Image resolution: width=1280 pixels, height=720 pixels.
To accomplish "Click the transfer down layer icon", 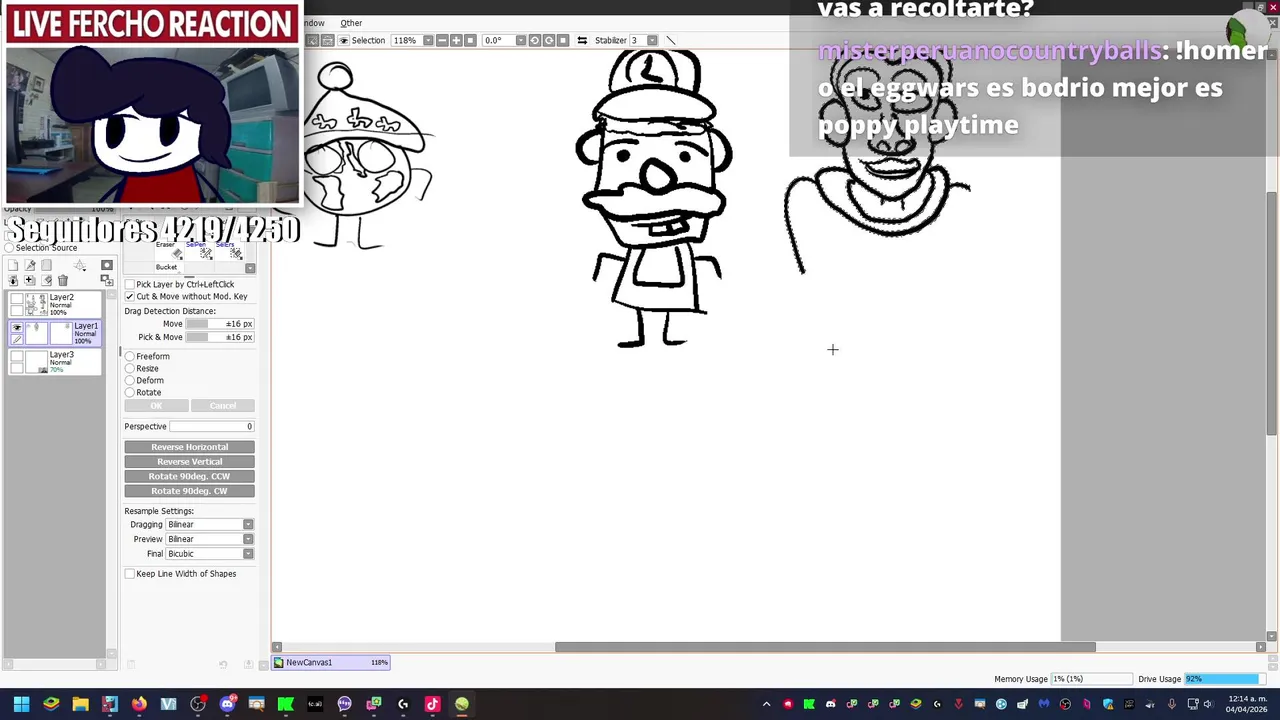I will [13, 280].
